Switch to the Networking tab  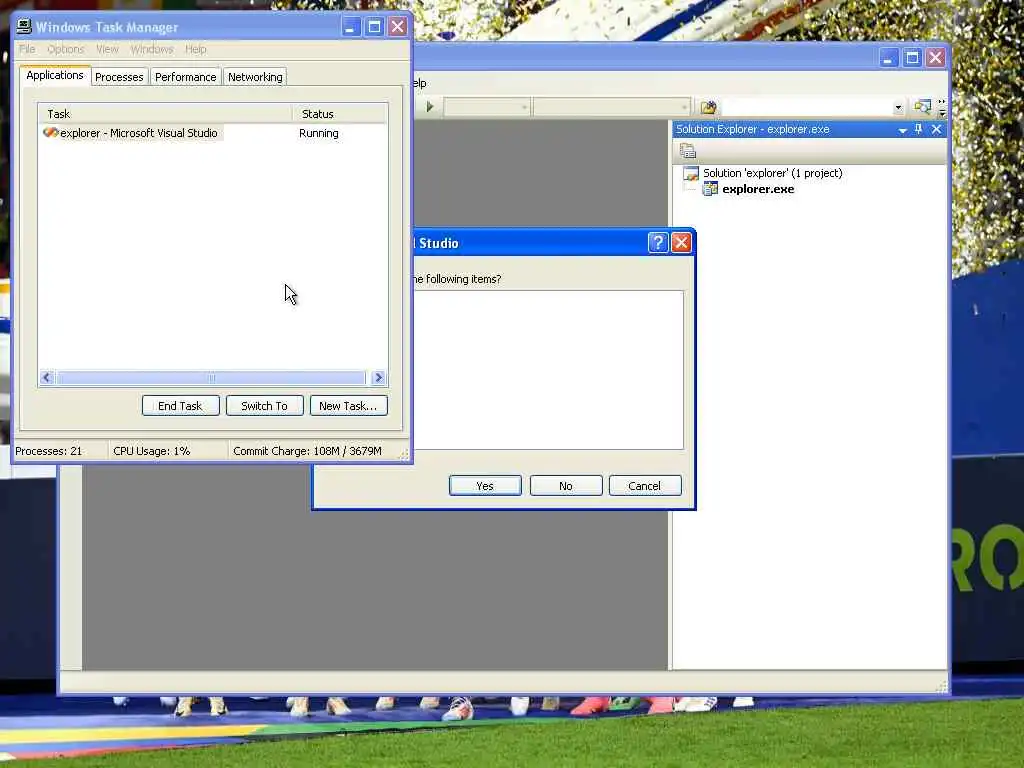pos(255,77)
